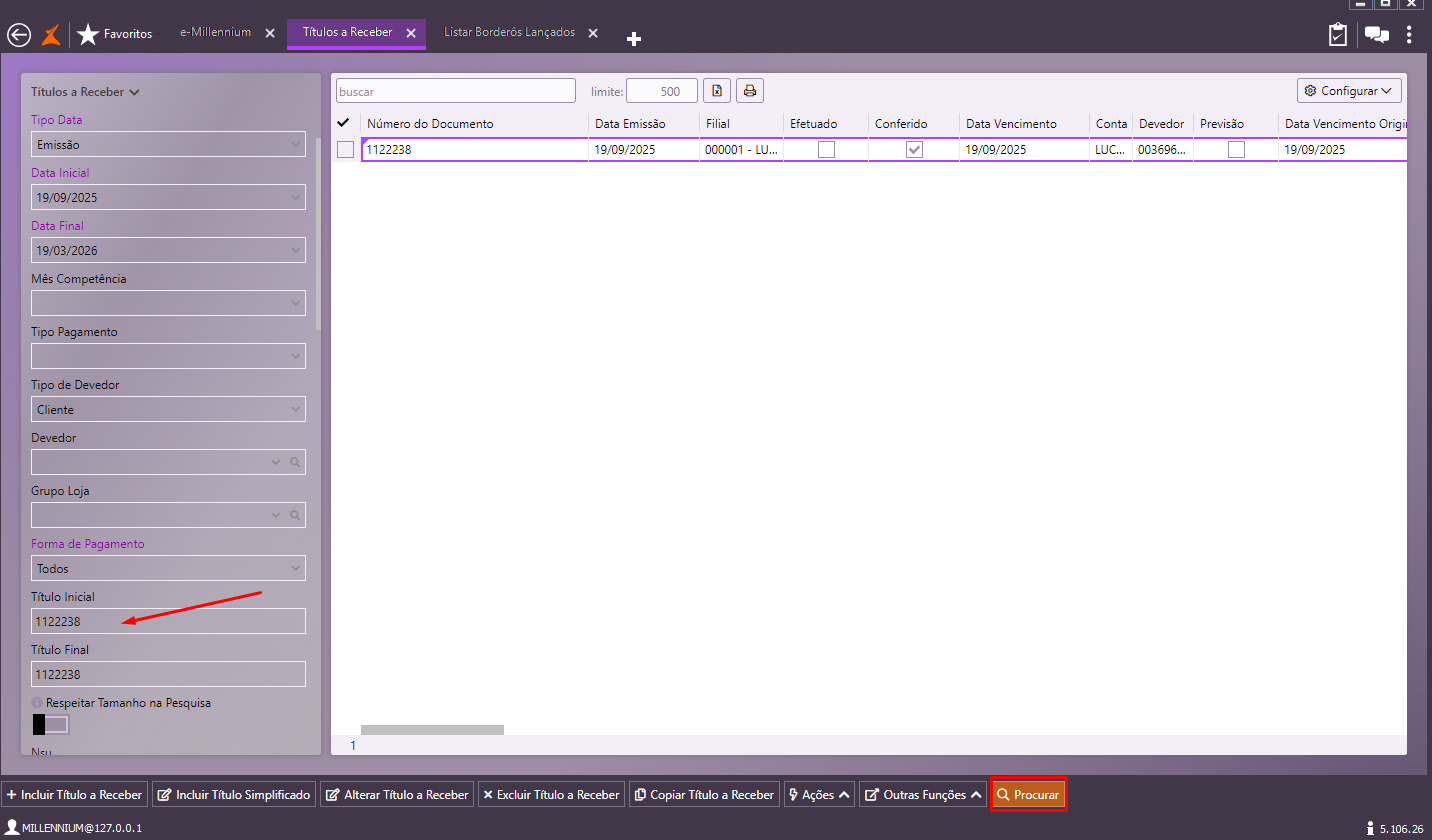Viewport: 1432px width, 840px height.
Task: Click Incluir Título a Receber button
Action: [74, 795]
